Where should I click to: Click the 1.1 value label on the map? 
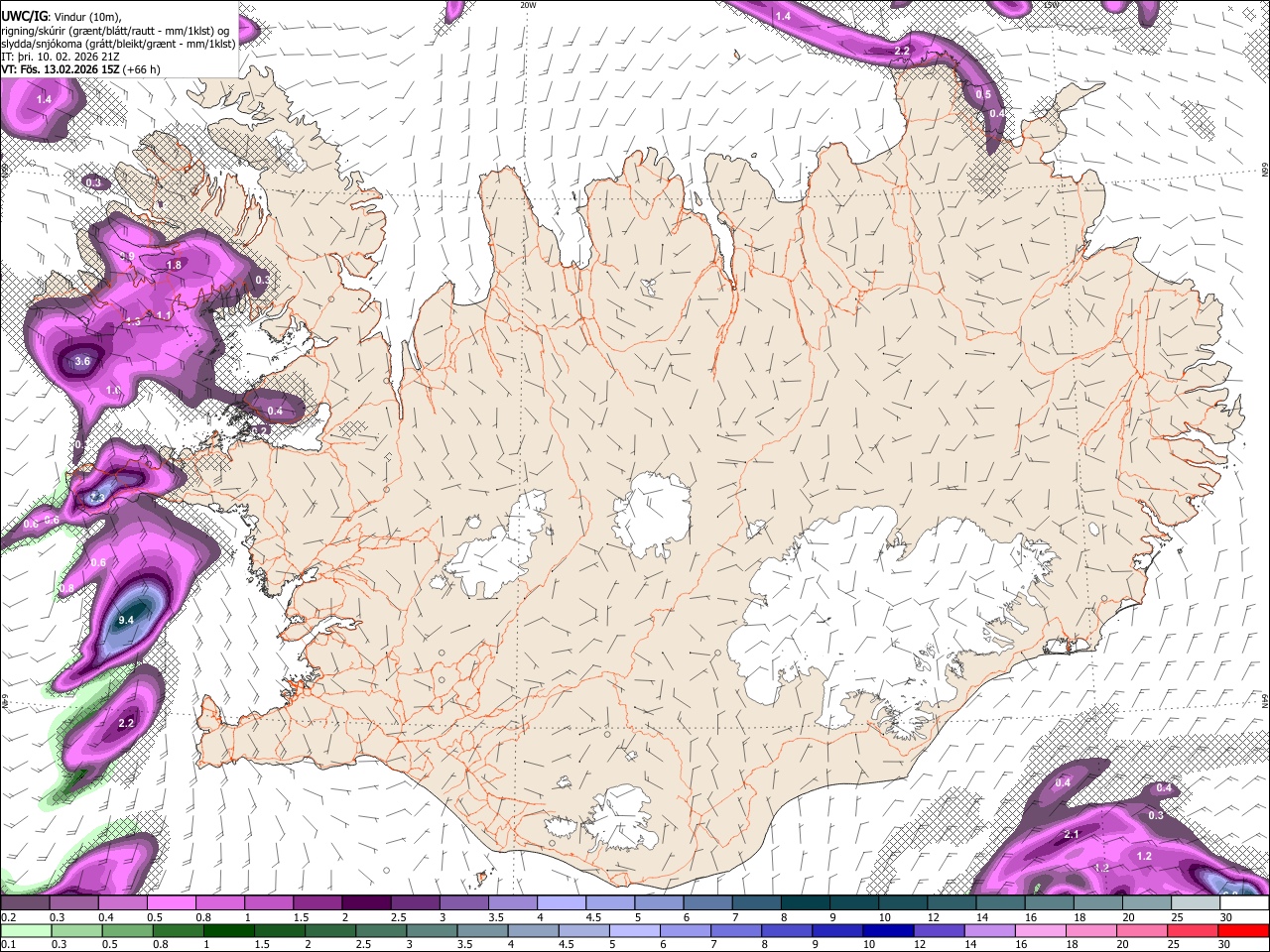165,315
